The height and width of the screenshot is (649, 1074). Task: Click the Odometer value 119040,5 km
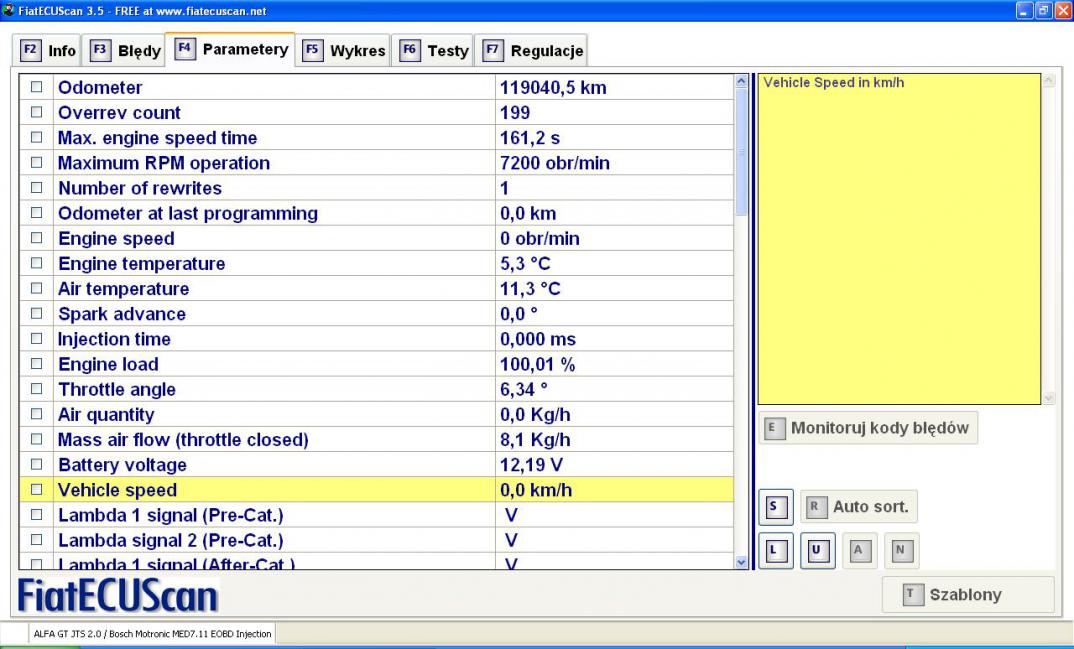(x=553, y=88)
